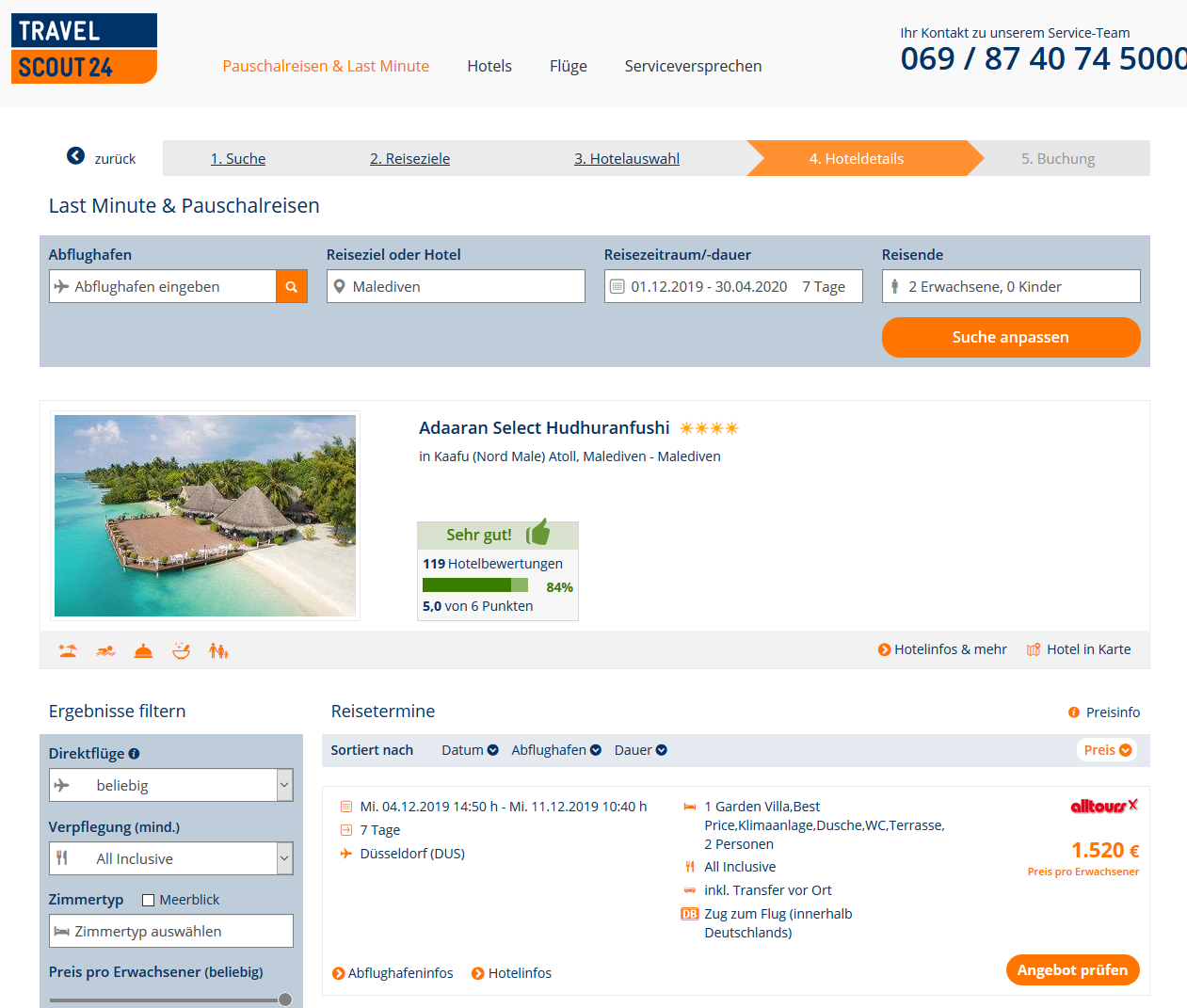Click the orange airport search magnifier icon
1187x1008 pixels.
[x=292, y=287]
